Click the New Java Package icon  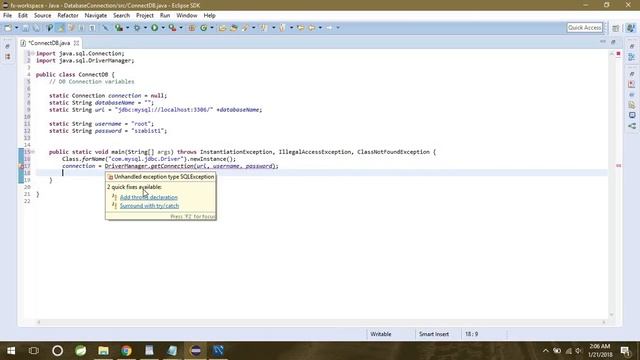click(191, 28)
